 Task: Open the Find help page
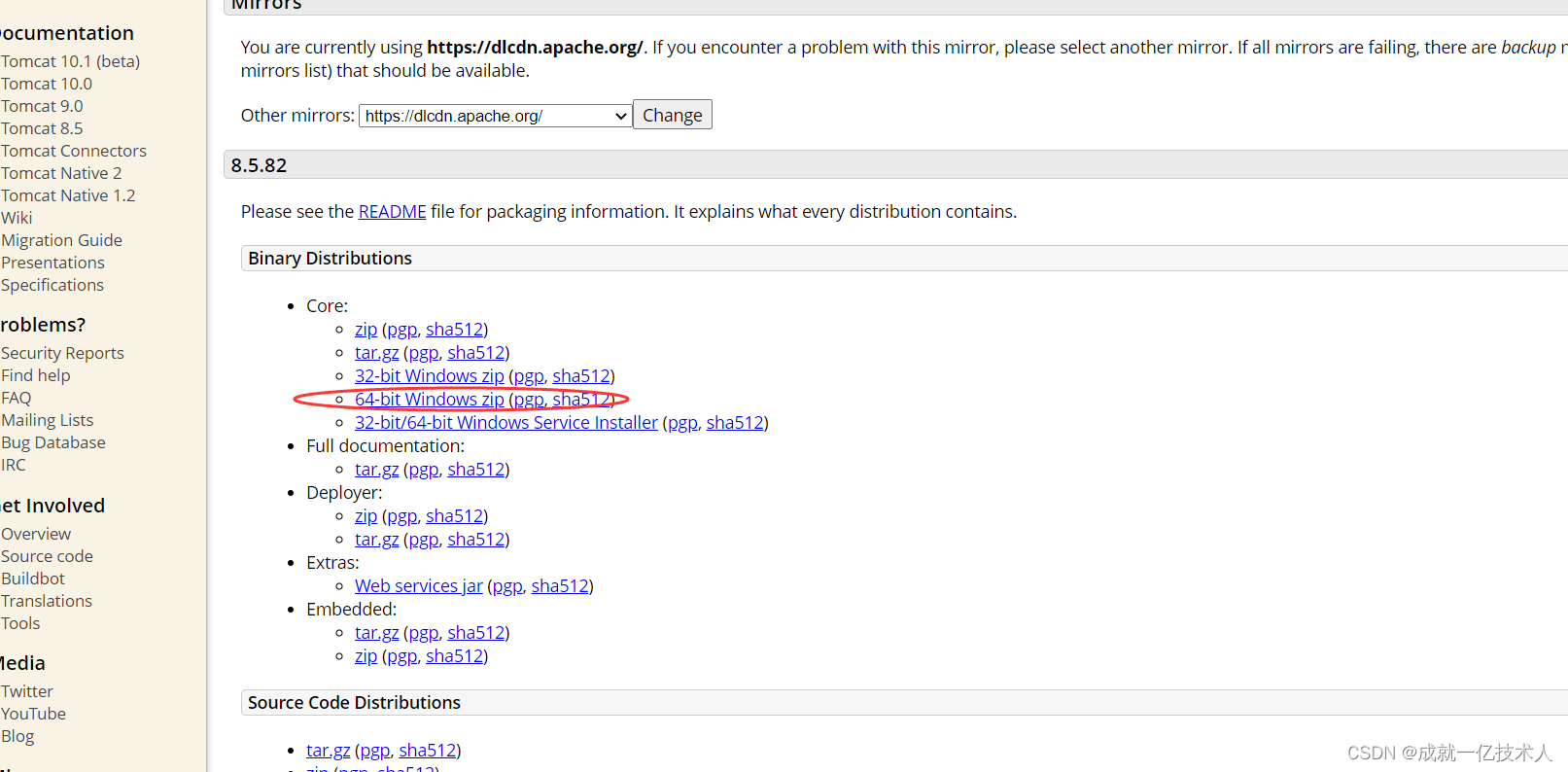[35, 375]
